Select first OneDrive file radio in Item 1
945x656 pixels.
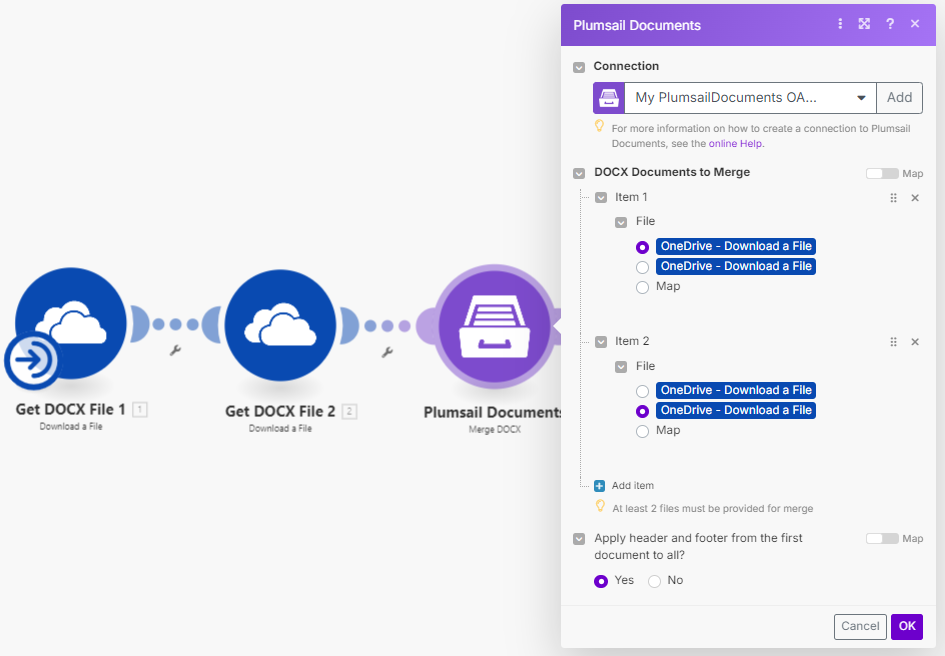click(x=642, y=247)
